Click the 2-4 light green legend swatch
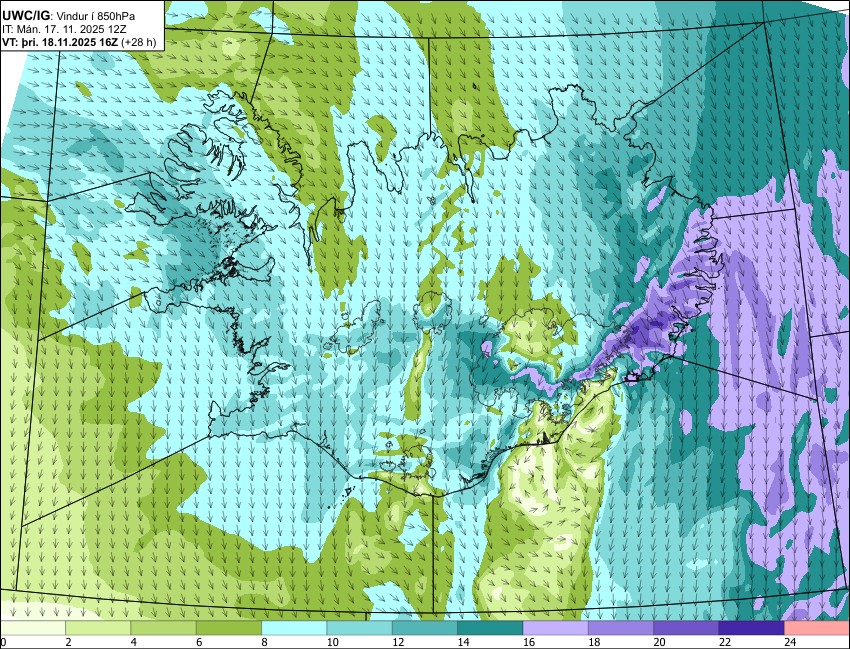 tap(98, 628)
